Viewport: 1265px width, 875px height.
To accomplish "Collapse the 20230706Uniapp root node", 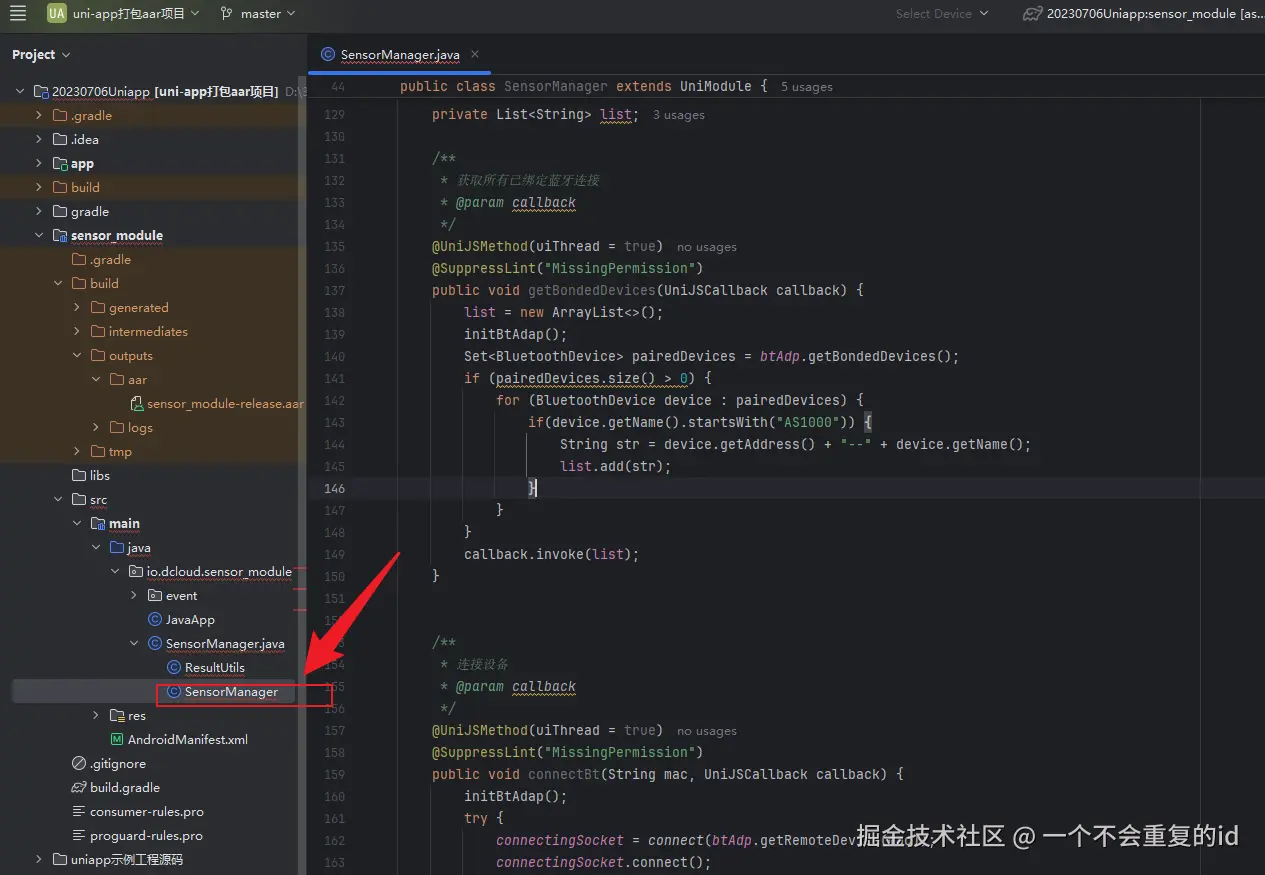I will (x=20, y=91).
